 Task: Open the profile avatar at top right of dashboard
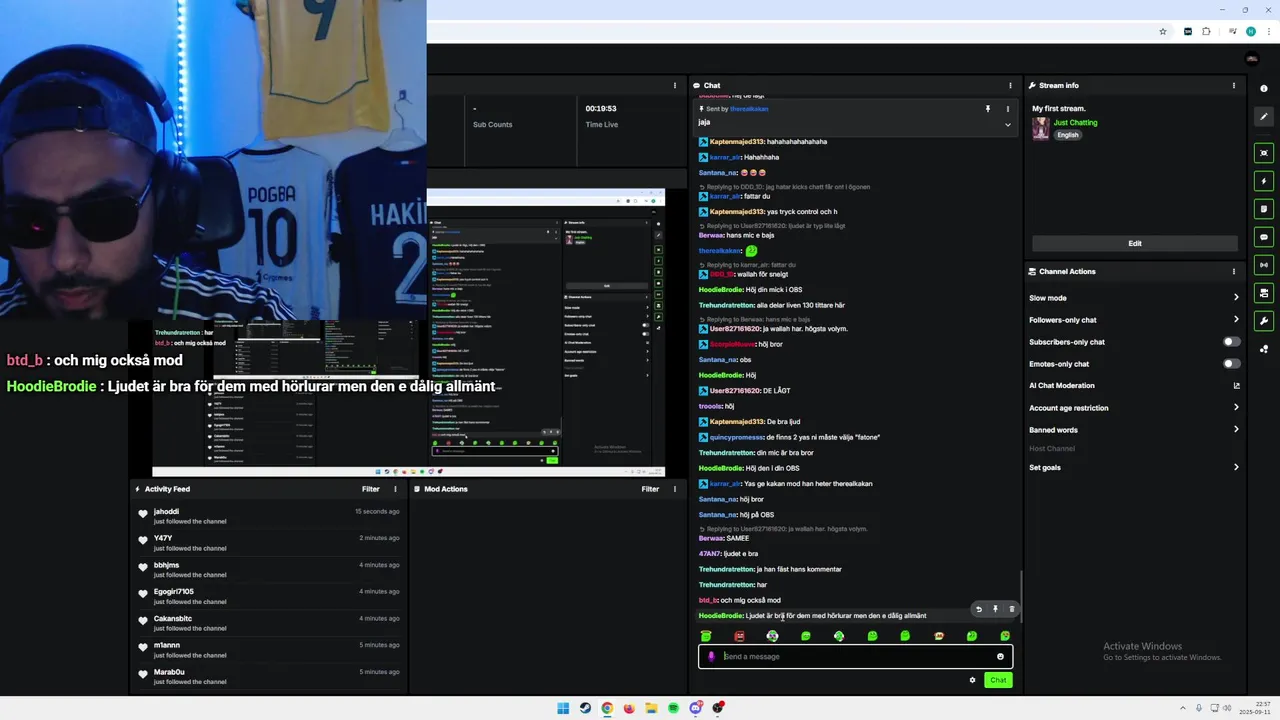(1251, 59)
